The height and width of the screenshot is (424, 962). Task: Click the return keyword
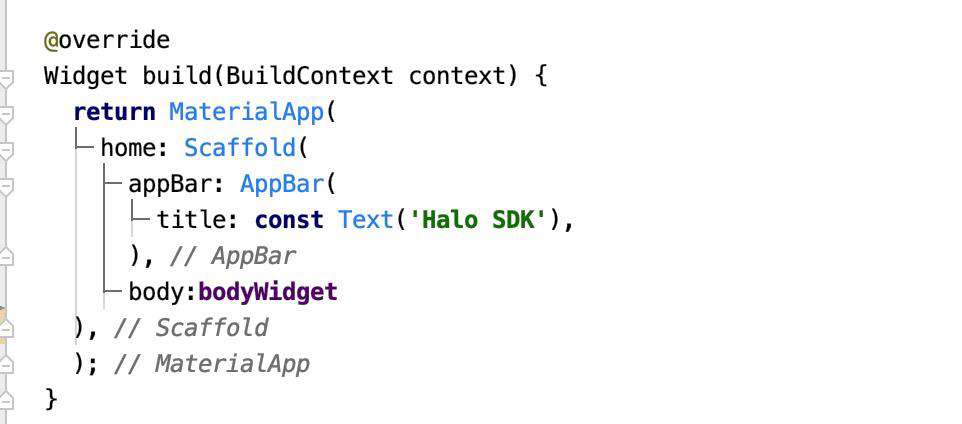pyautogui.click(x=114, y=112)
